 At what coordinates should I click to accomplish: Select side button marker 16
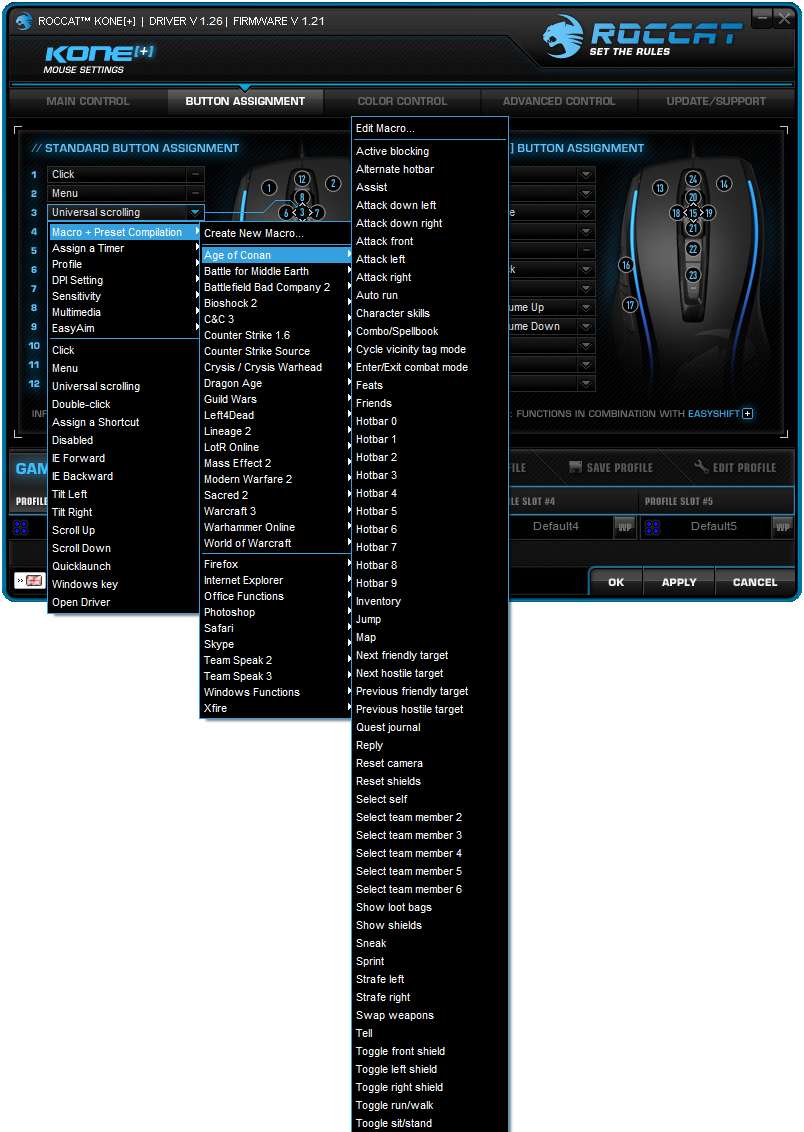[x=626, y=265]
